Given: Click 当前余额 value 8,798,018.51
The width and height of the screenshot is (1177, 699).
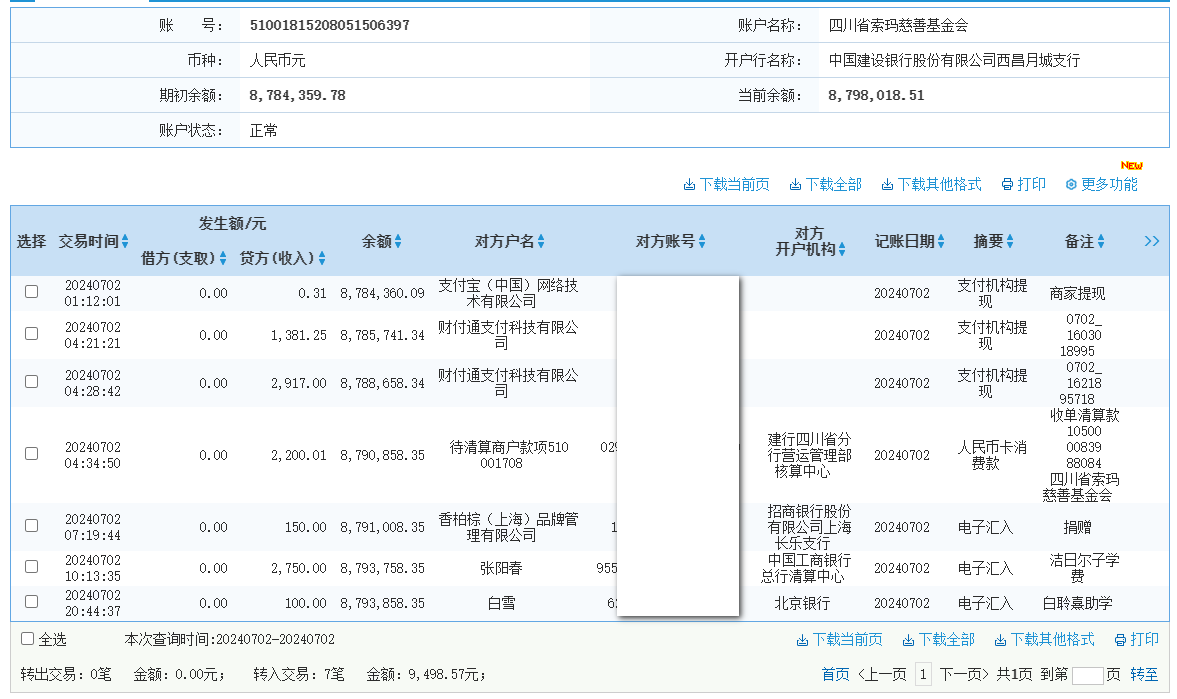Looking at the screenshot, I should coord(876,95).
